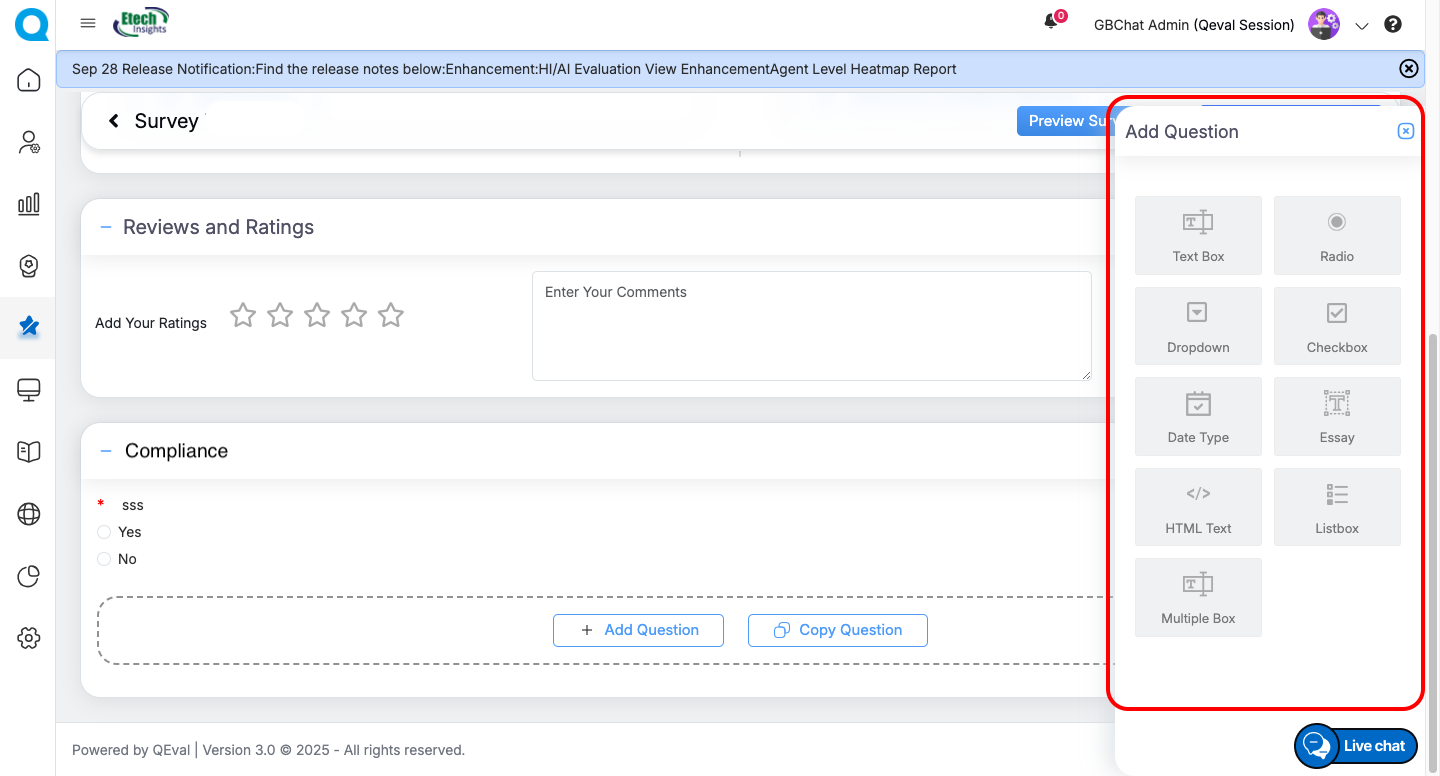
Task: Add an Essay question type
Action: tap(1337, 416)
